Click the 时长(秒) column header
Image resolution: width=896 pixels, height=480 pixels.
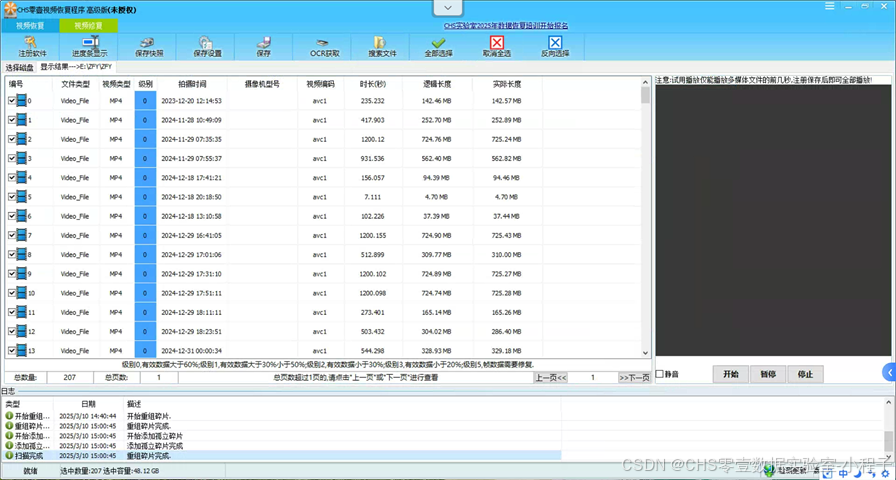tap(373, 84)
